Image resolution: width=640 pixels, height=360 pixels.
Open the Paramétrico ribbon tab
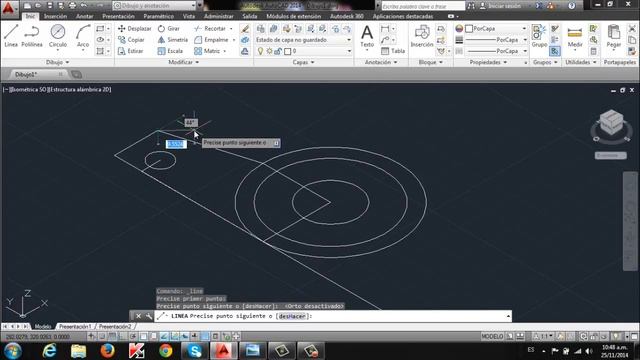158,16
